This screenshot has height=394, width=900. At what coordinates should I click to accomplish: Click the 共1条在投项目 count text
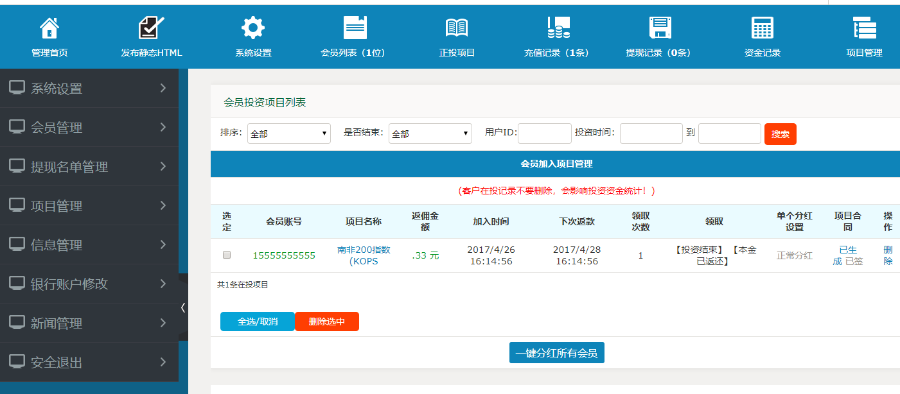(242, 284)
